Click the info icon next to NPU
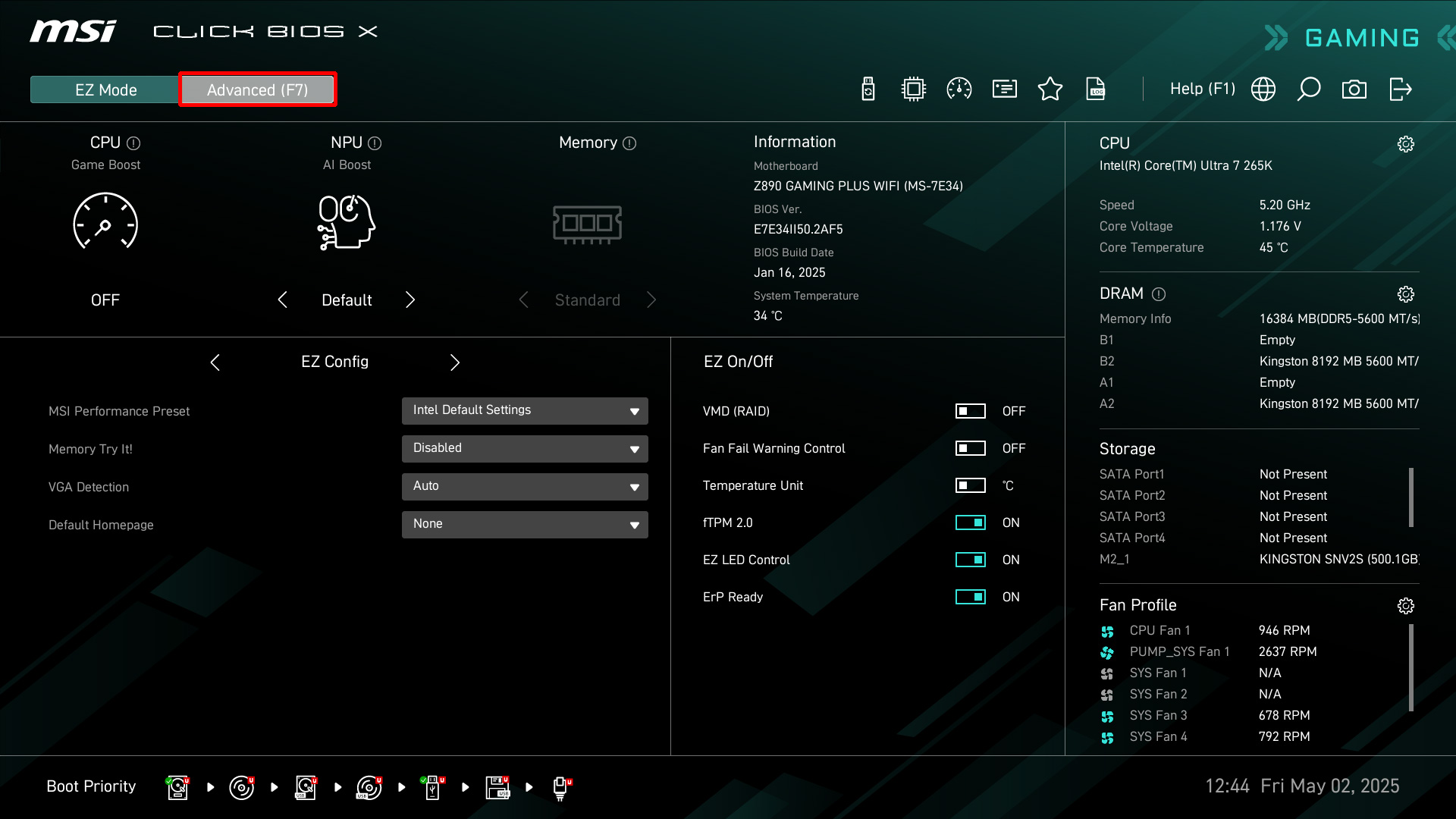 tap(375, 143)
